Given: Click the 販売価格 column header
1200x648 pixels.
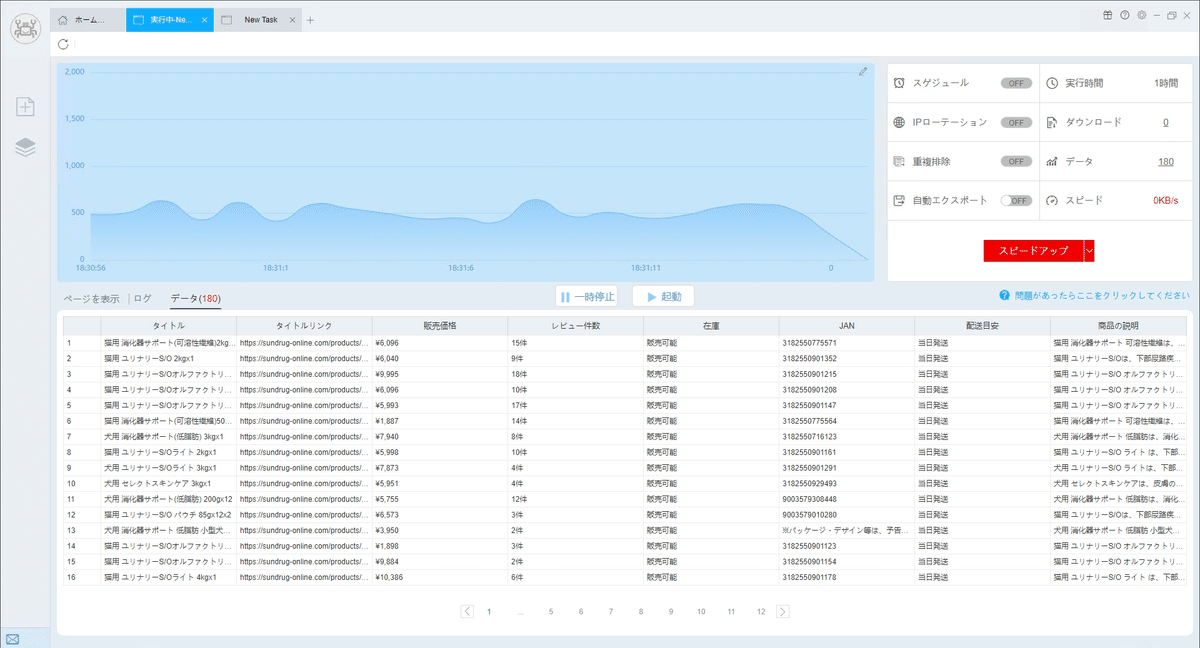Looking at the screenshot, I should tap(440, 326).
